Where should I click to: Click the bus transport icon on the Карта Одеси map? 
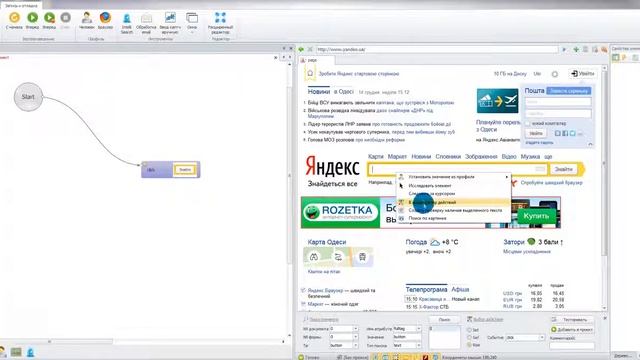362,257
